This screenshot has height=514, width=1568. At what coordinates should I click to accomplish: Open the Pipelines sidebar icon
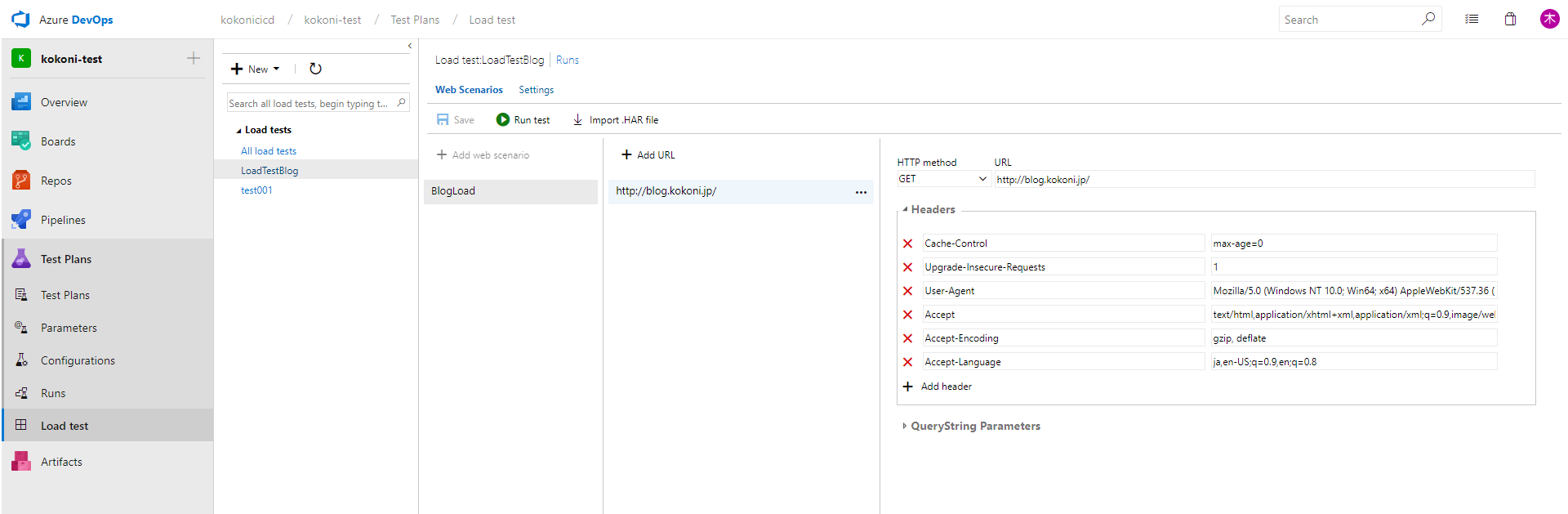(21, 220)
